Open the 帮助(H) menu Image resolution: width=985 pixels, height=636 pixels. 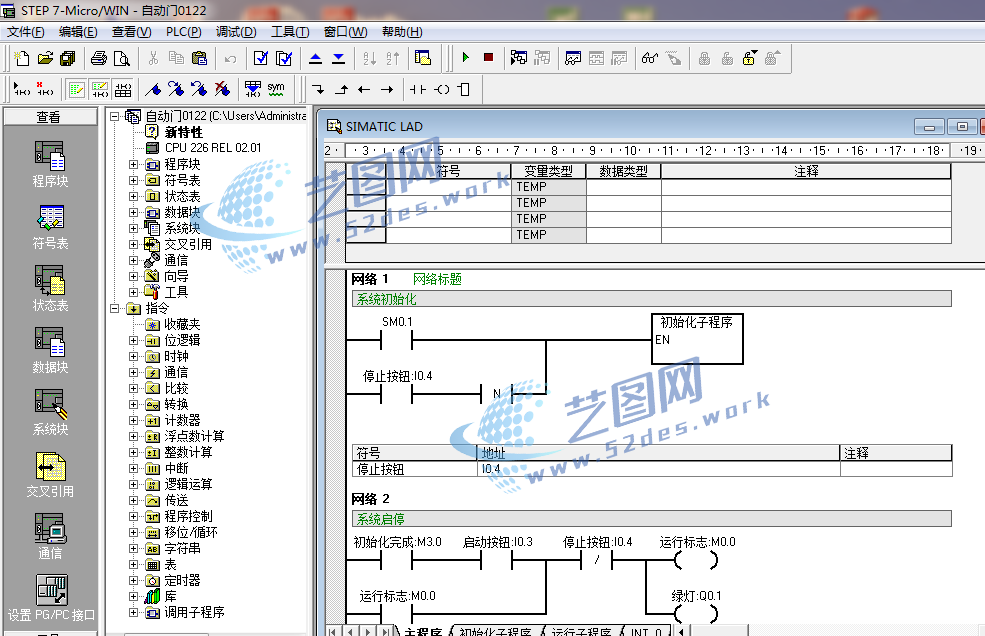(x=402, y=31)
